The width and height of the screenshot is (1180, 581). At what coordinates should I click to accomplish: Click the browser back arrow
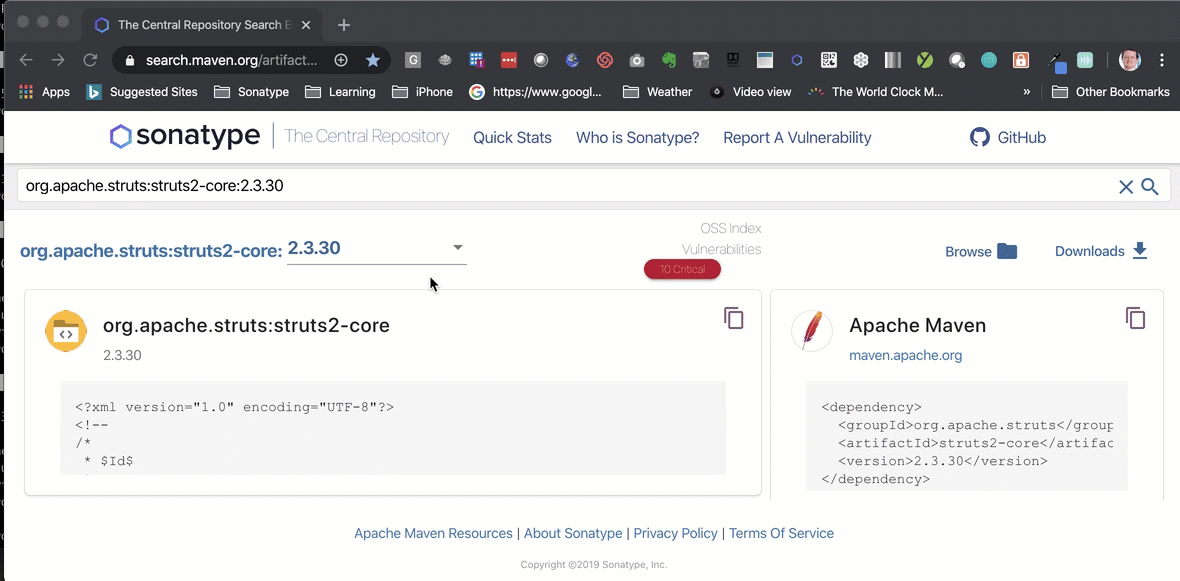click(x=26, y=60)
